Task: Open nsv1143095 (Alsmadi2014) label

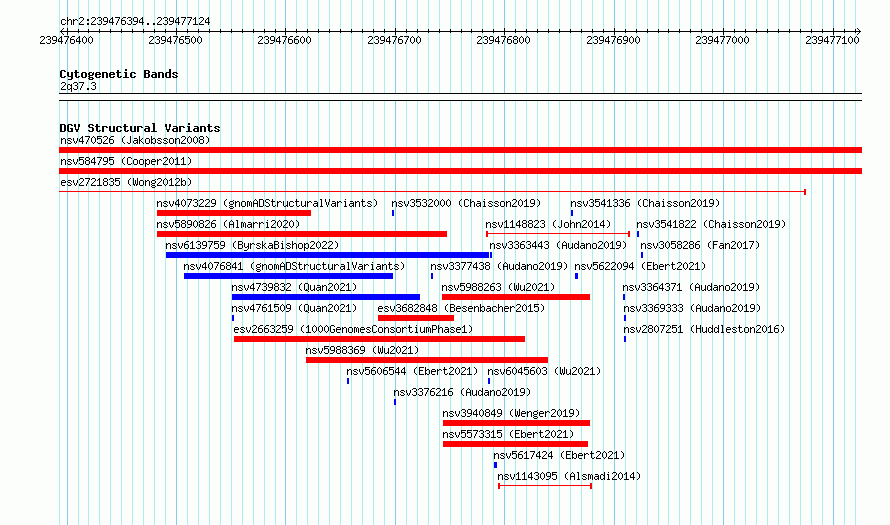Action: pyautogui.click(x=569, y=476)
